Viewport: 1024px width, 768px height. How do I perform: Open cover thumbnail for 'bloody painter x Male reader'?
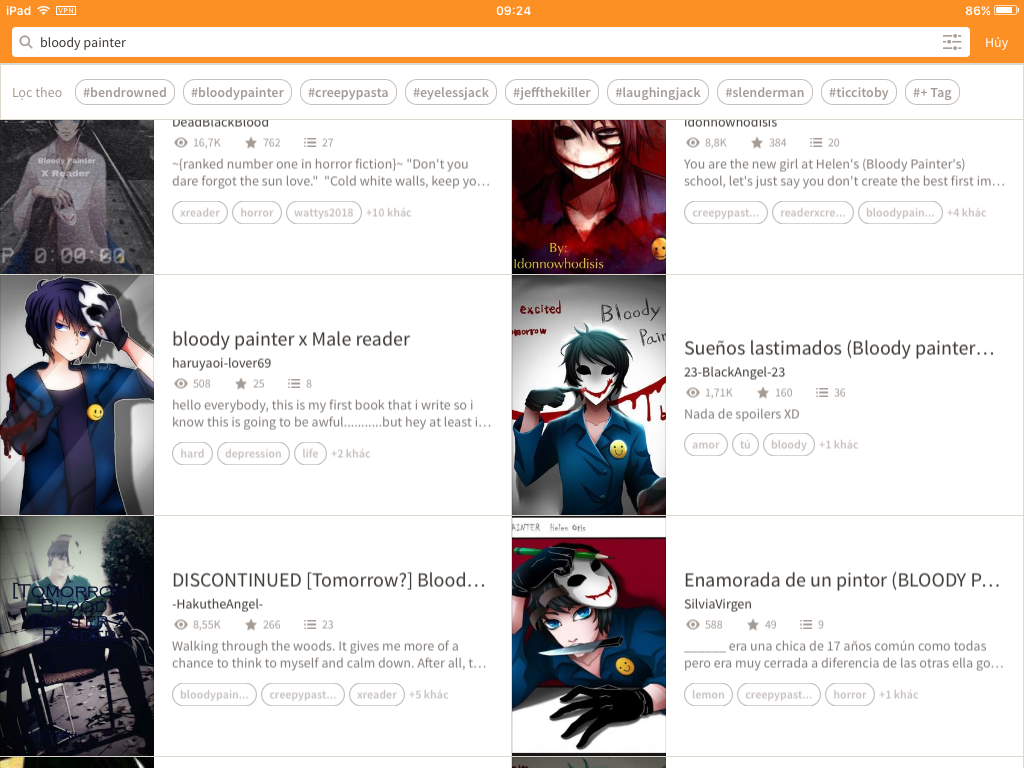77,395
